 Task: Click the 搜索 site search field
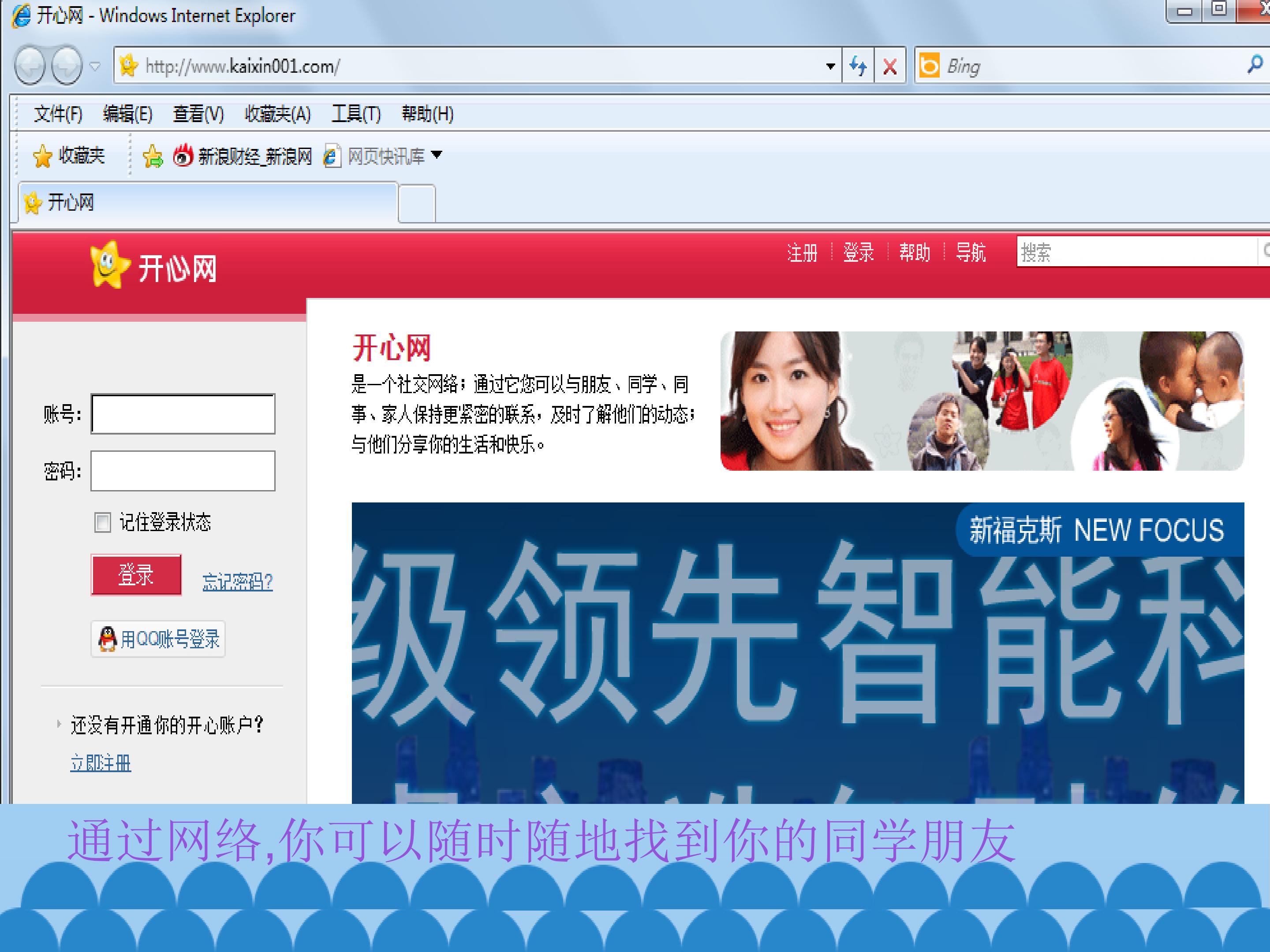1137,252
